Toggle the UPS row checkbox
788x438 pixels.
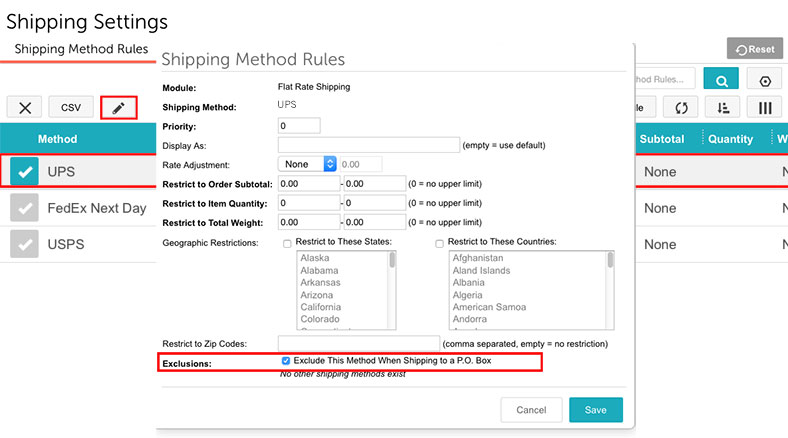(24, 172)
